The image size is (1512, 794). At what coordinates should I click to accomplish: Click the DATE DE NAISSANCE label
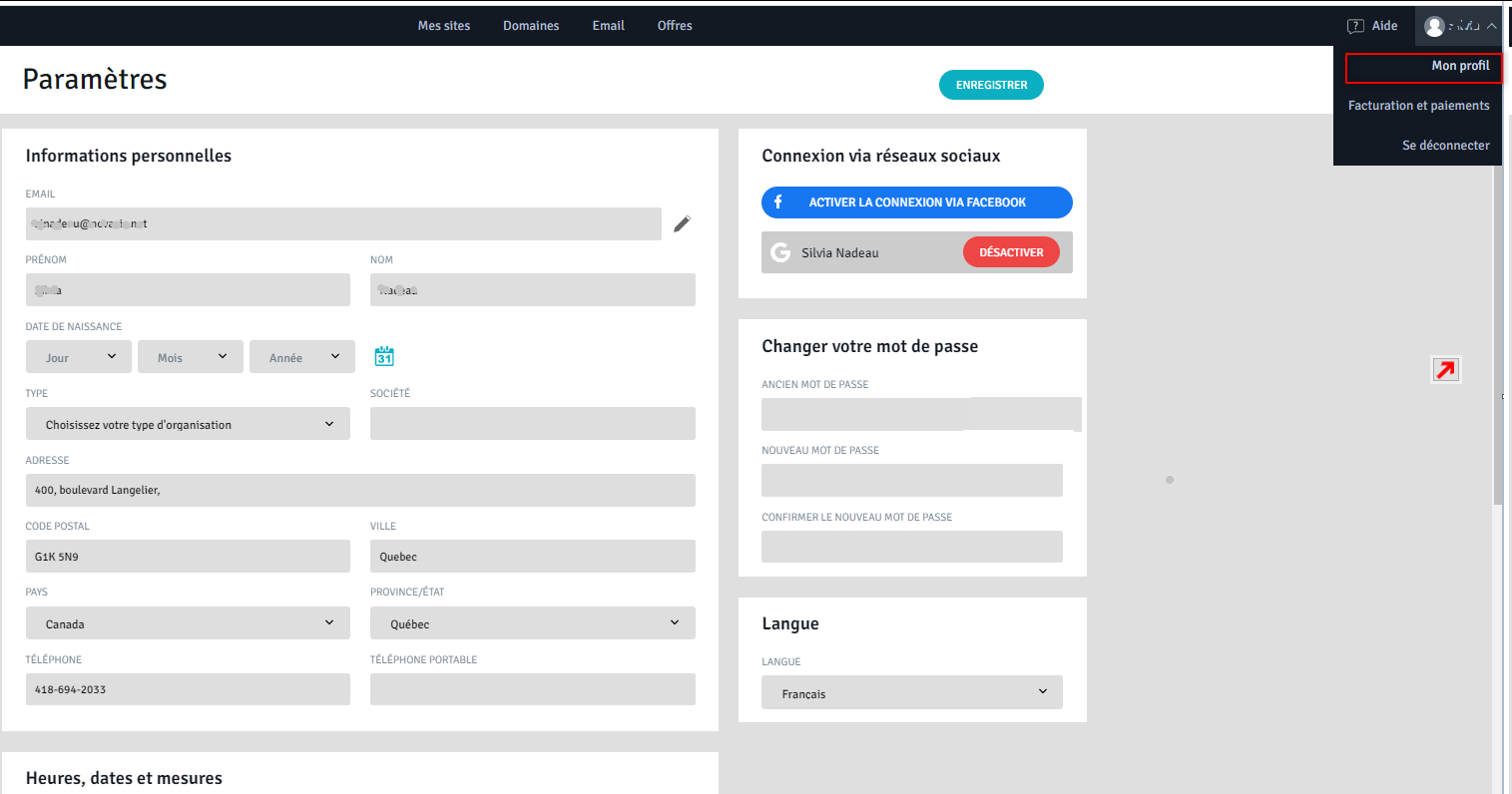click(x=74, y=326)
